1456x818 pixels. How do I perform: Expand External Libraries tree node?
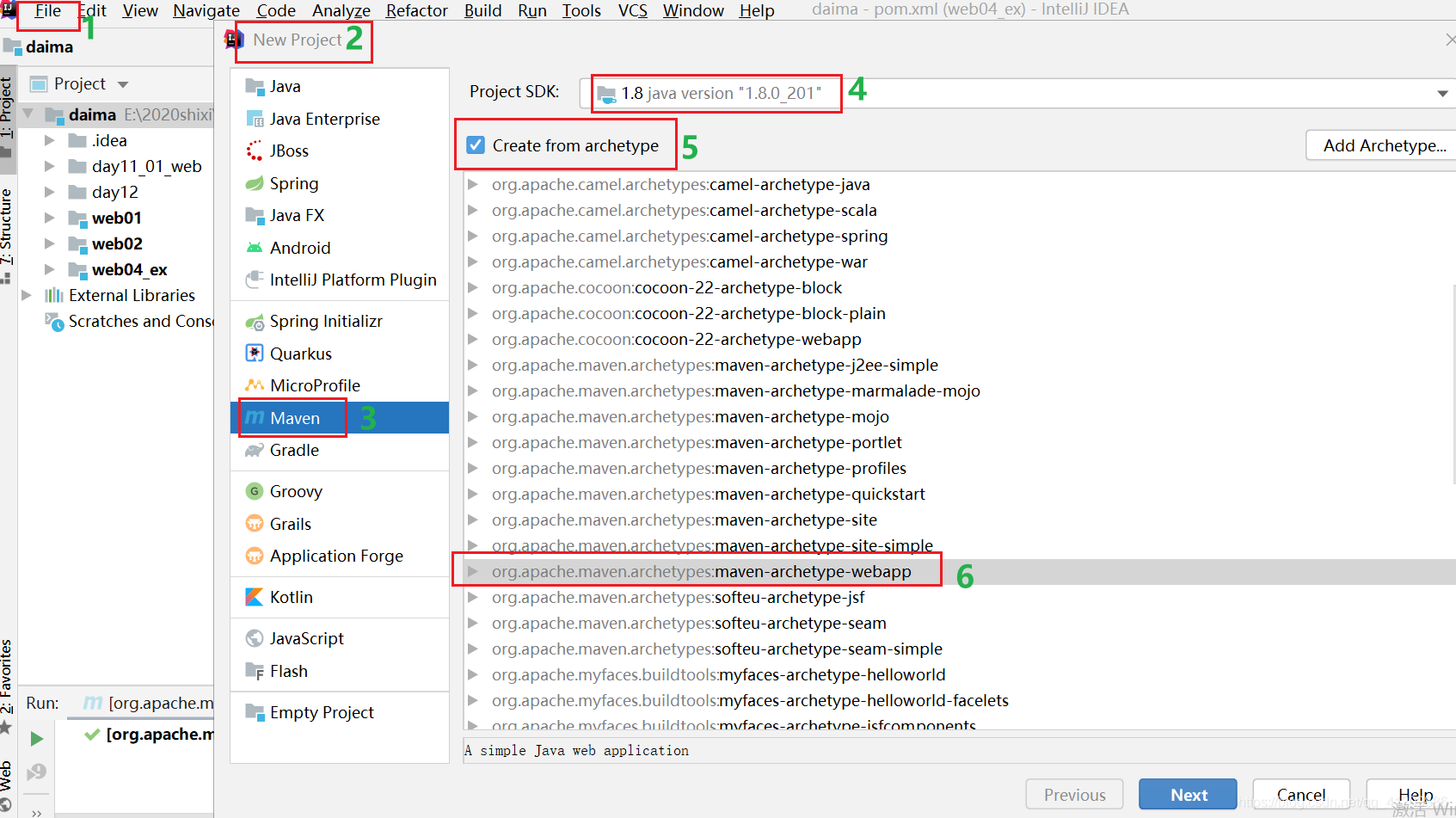pos(27,295)
